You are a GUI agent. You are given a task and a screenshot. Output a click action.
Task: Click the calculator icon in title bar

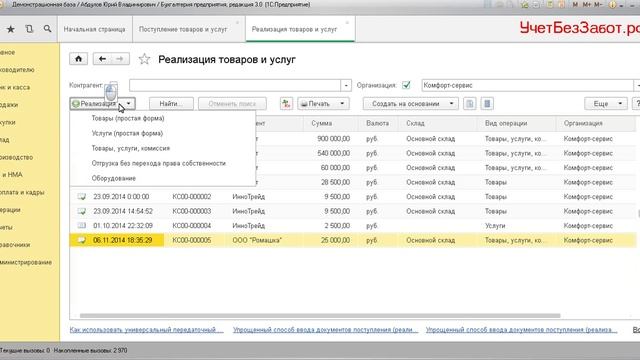click(x=550, y=5)
